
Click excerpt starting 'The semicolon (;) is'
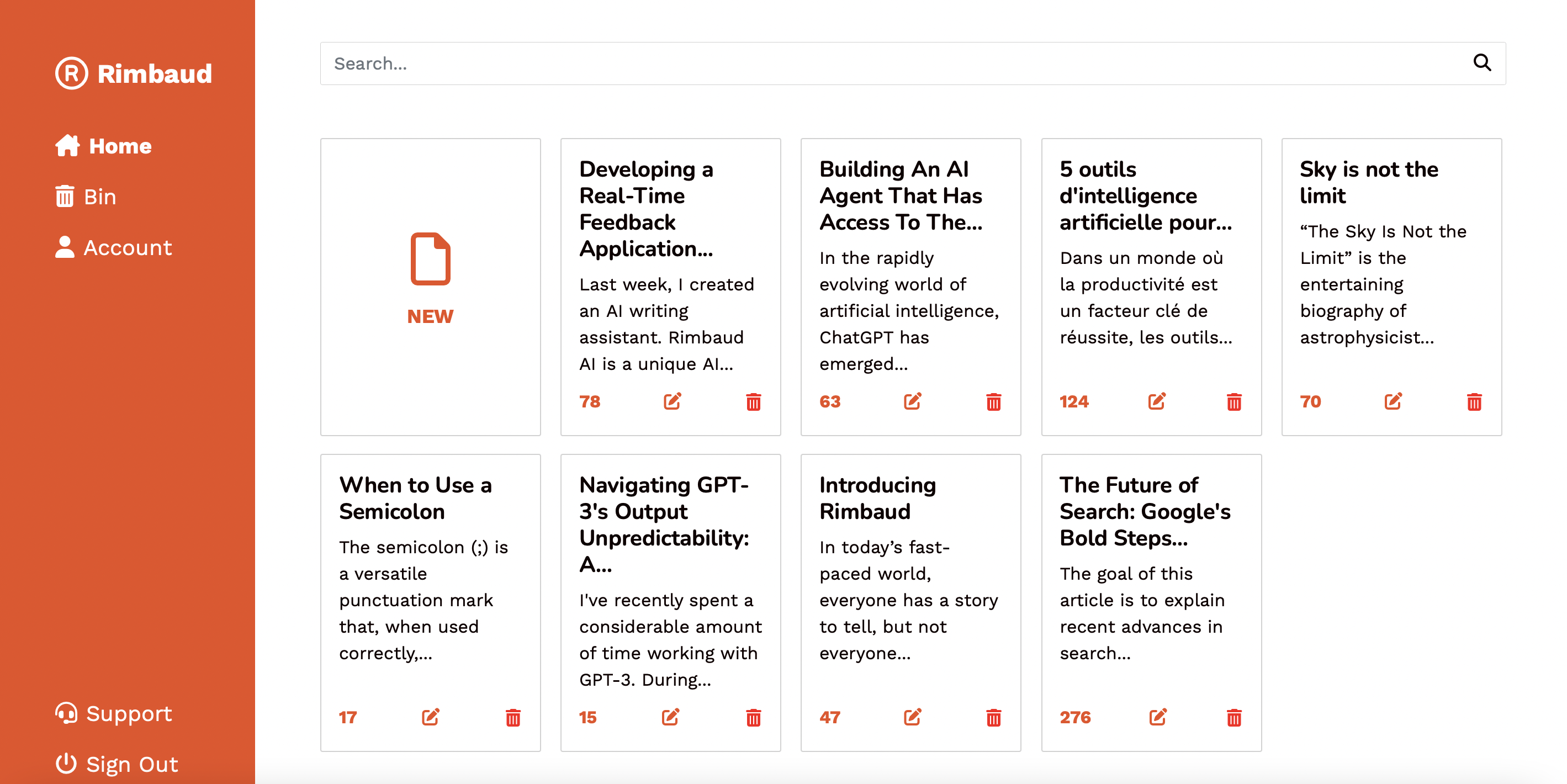(x=423, y=600)
